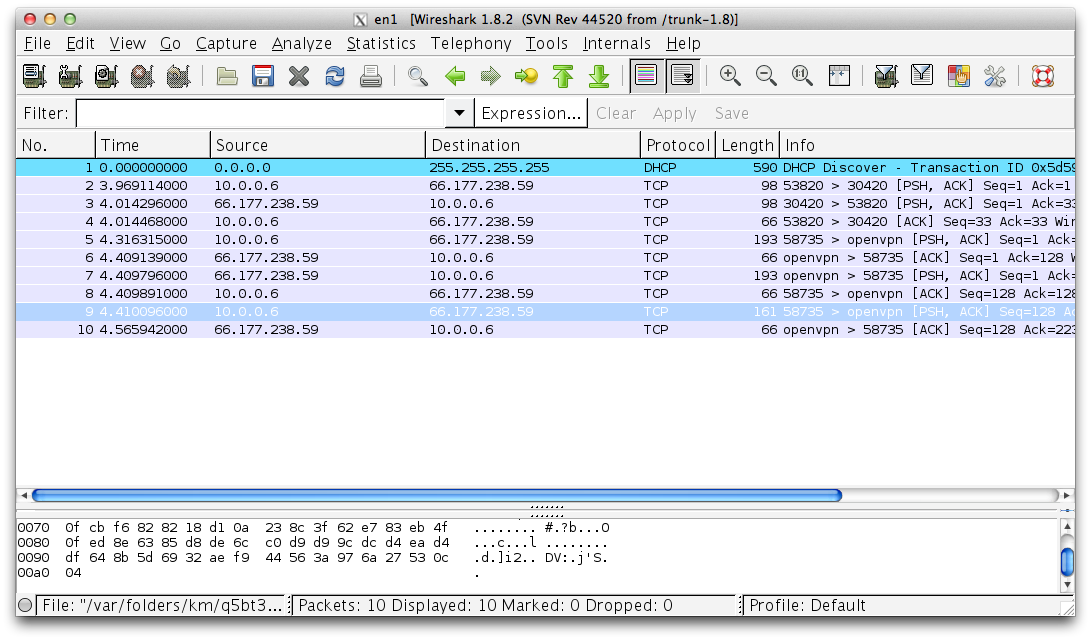Edit coloring rules icon
Image resolution: width=1091 pixels, height=640 pixels.
point(959,76)
